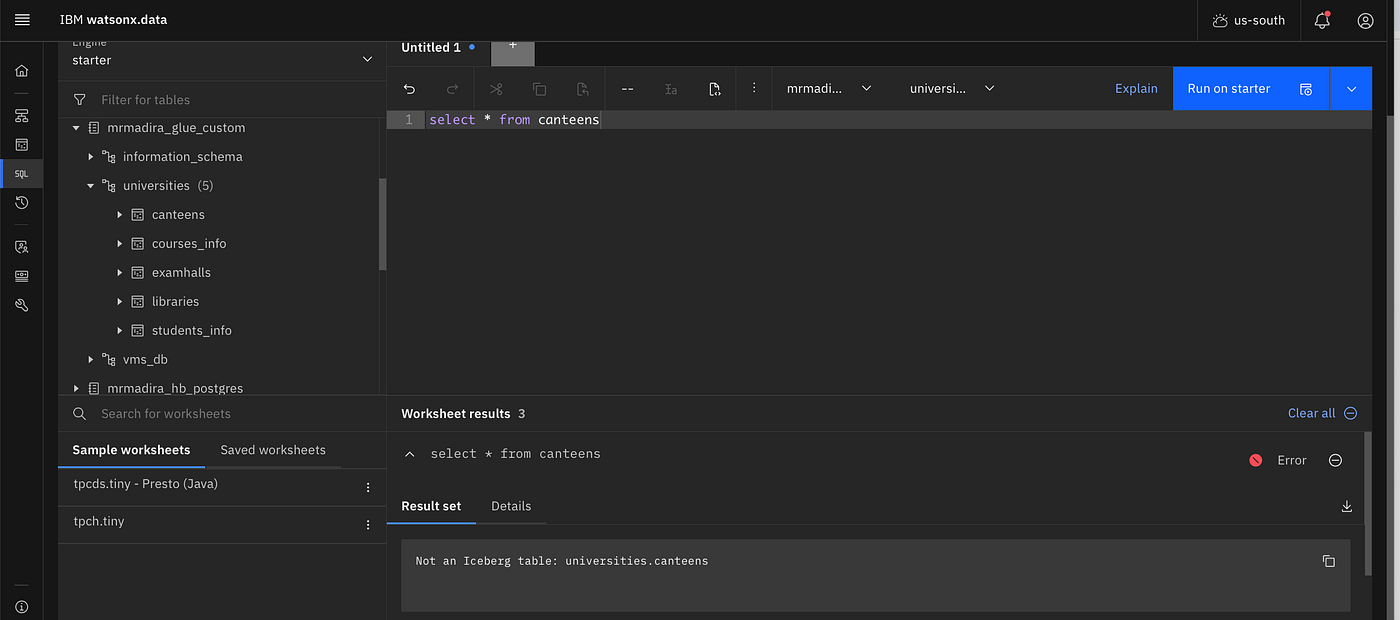Viewport: 1400px width, 620px height.
Task: Copy the selected SQL text
Action: (x=540, y=89)
